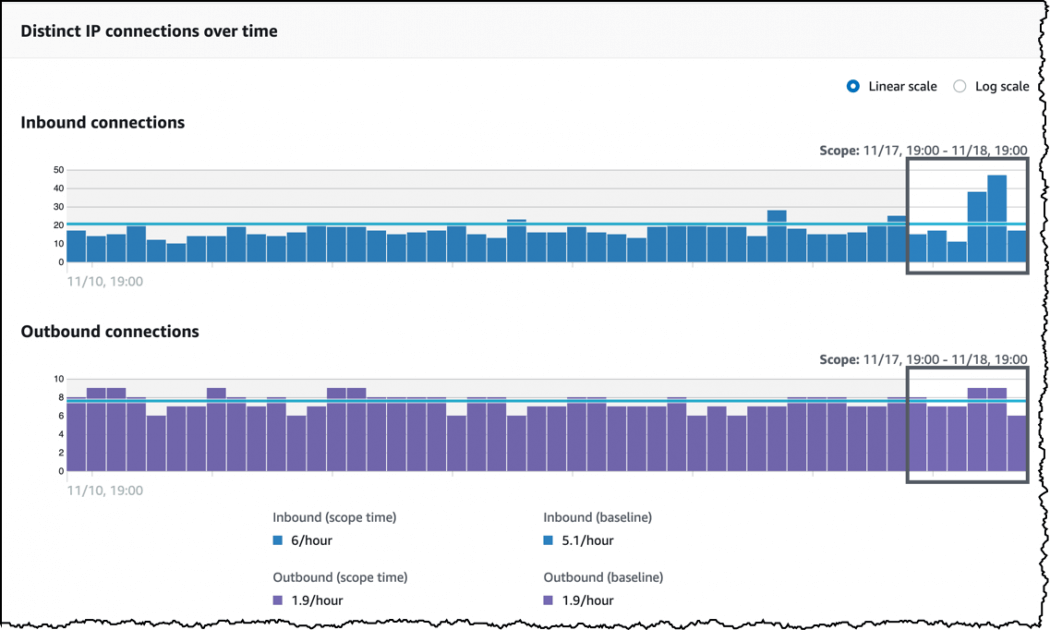Select the tallest inbound bar near 47 connections

(x=997, y=219)
